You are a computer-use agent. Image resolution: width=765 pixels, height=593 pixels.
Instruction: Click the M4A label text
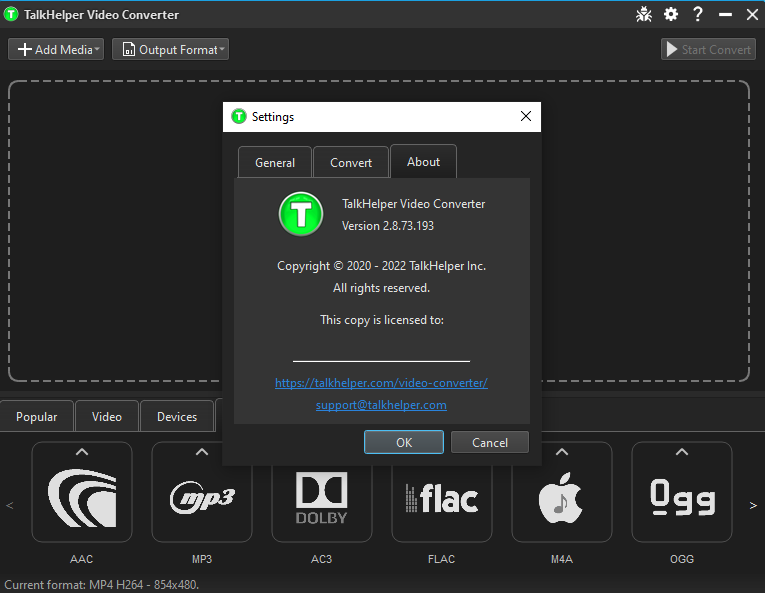(x=562, y=559)
